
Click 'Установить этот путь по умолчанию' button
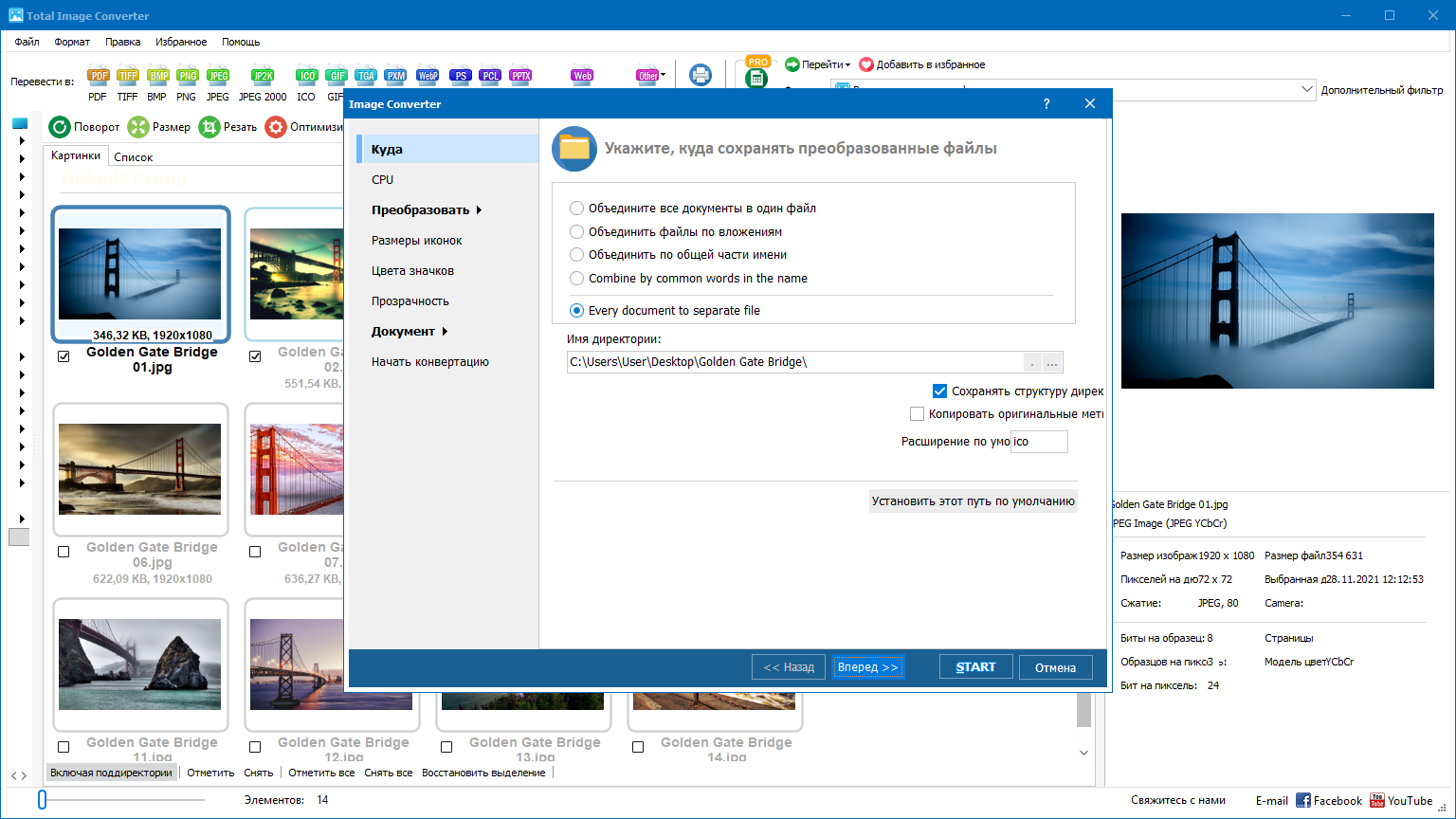[x=973, y=501]
